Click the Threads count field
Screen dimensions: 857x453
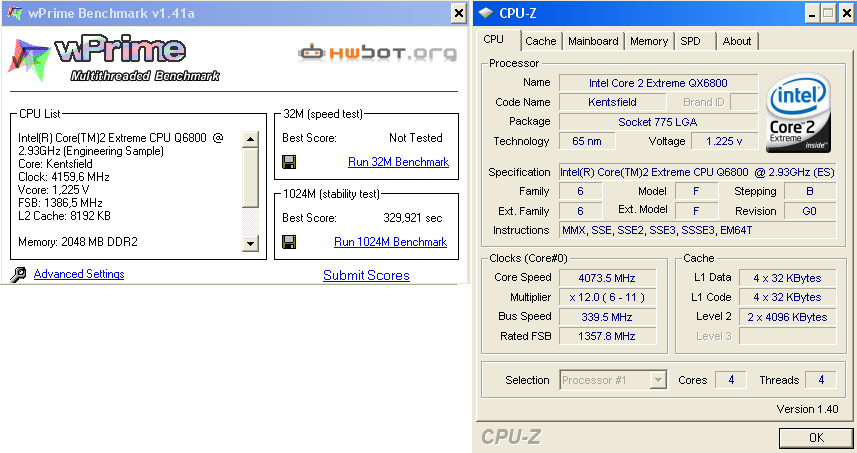pyautogui.click(x=821, y=380)
